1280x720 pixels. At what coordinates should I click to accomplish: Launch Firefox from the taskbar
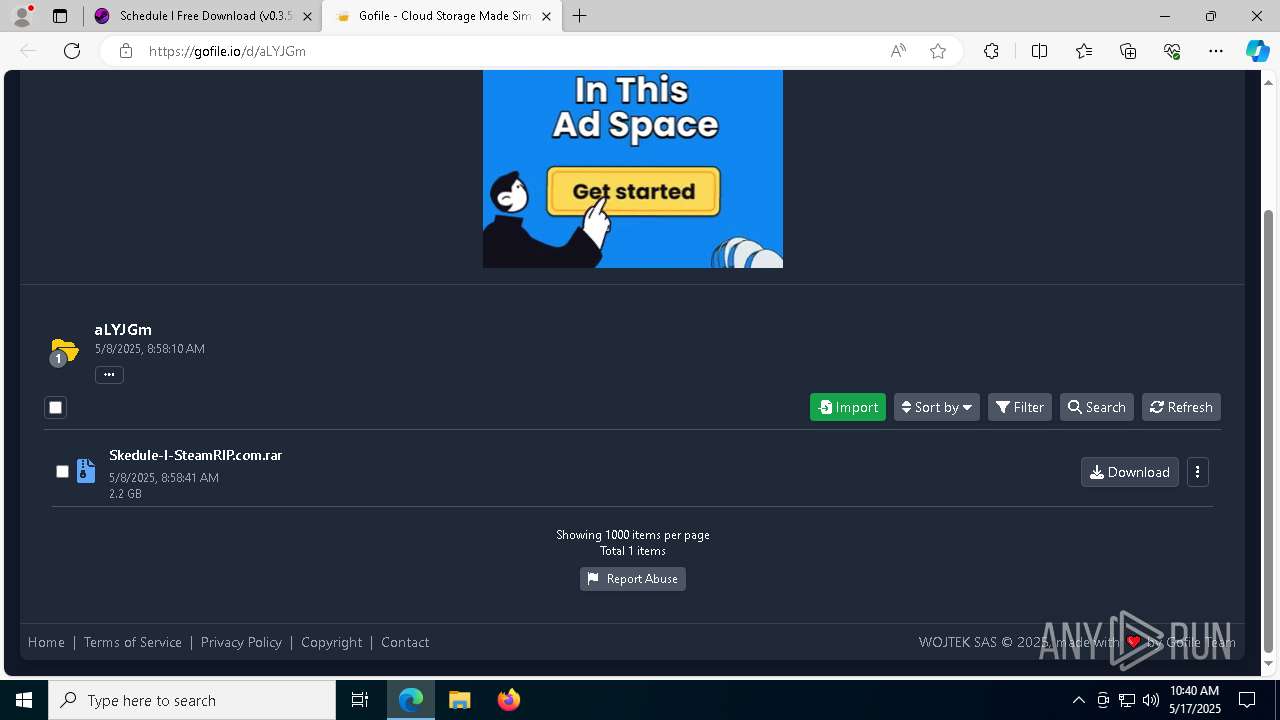pos(508,700)
